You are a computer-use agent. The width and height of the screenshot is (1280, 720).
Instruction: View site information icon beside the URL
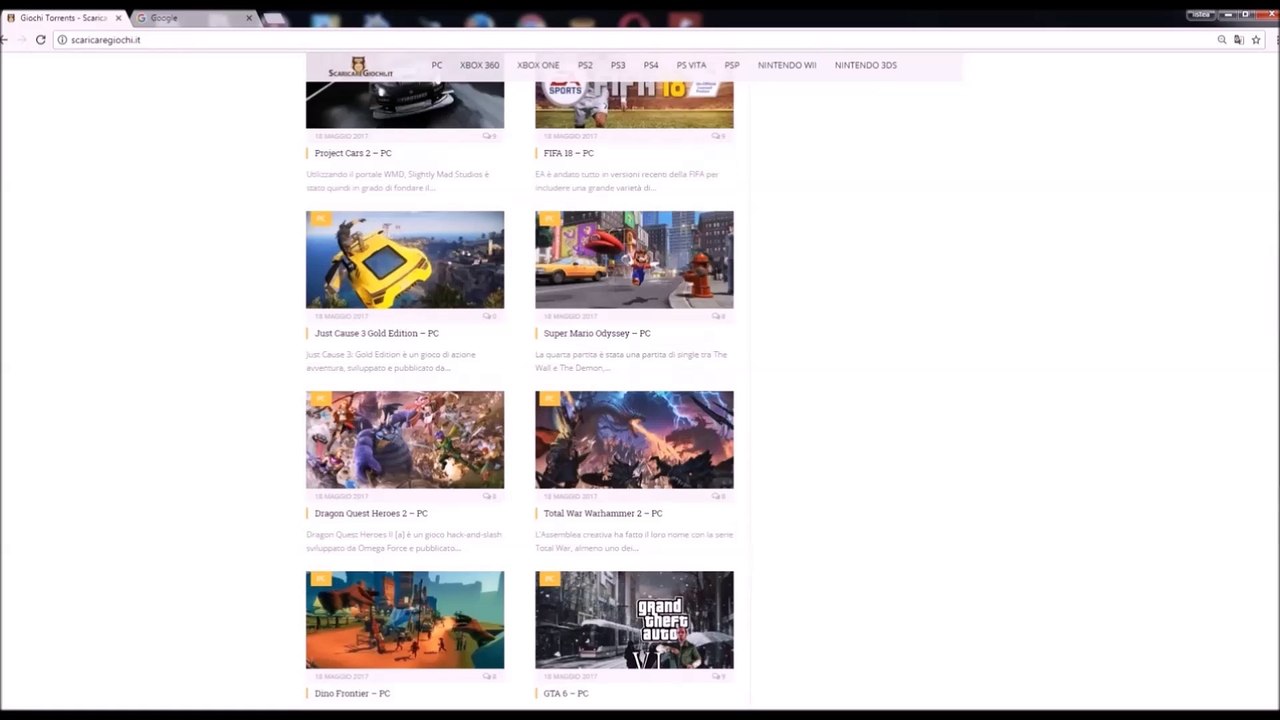[62, 40]
